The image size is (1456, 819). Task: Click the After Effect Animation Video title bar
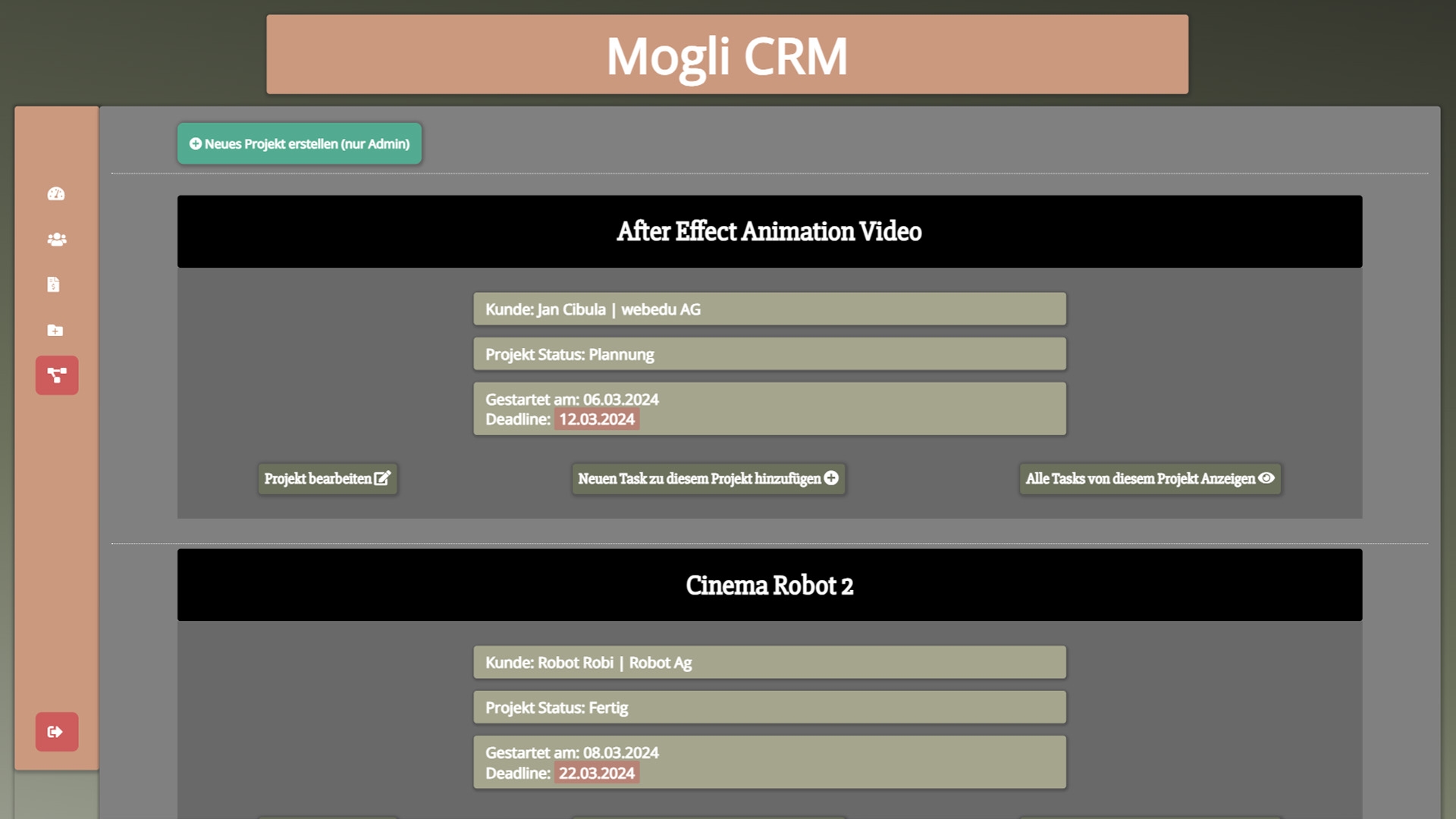coord(769,231)
